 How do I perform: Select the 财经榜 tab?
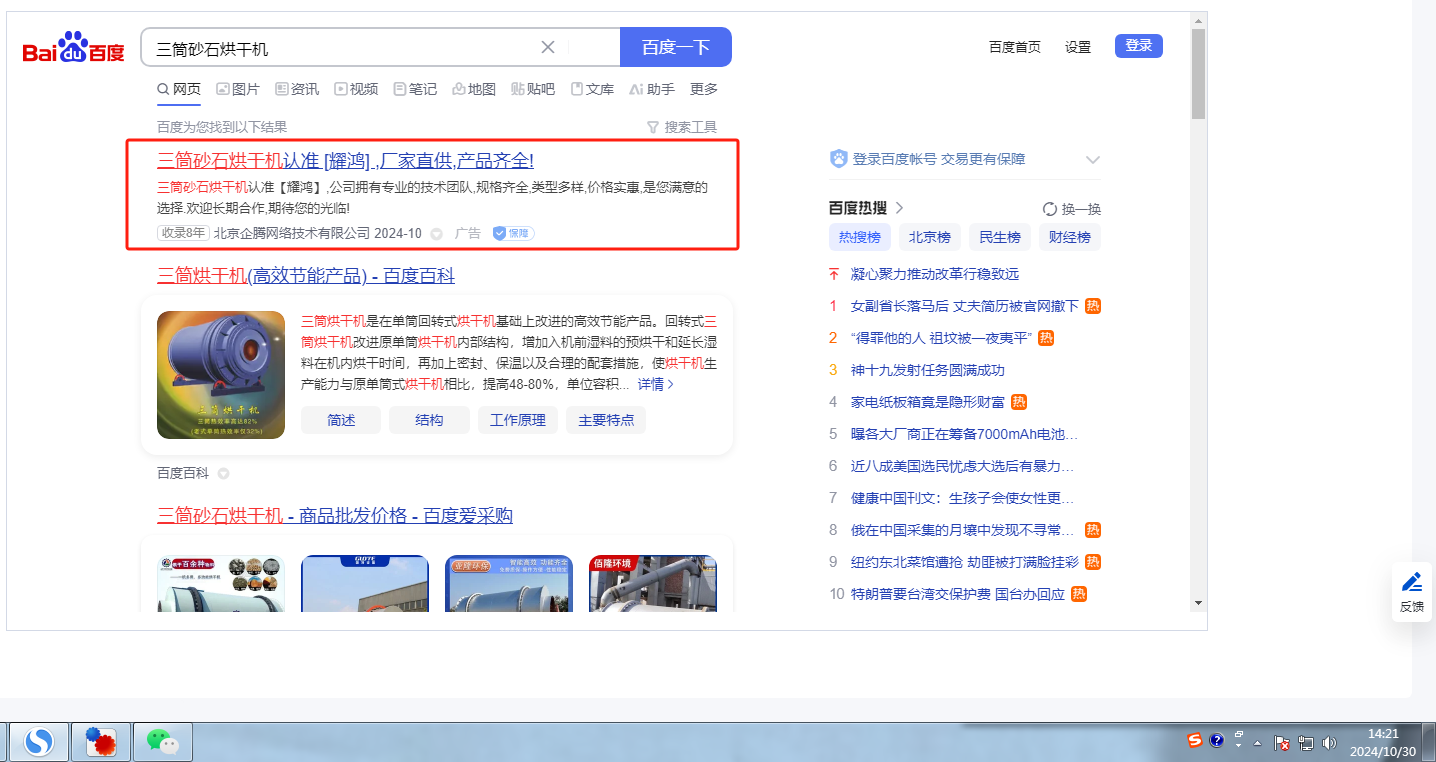point(1070,237)
